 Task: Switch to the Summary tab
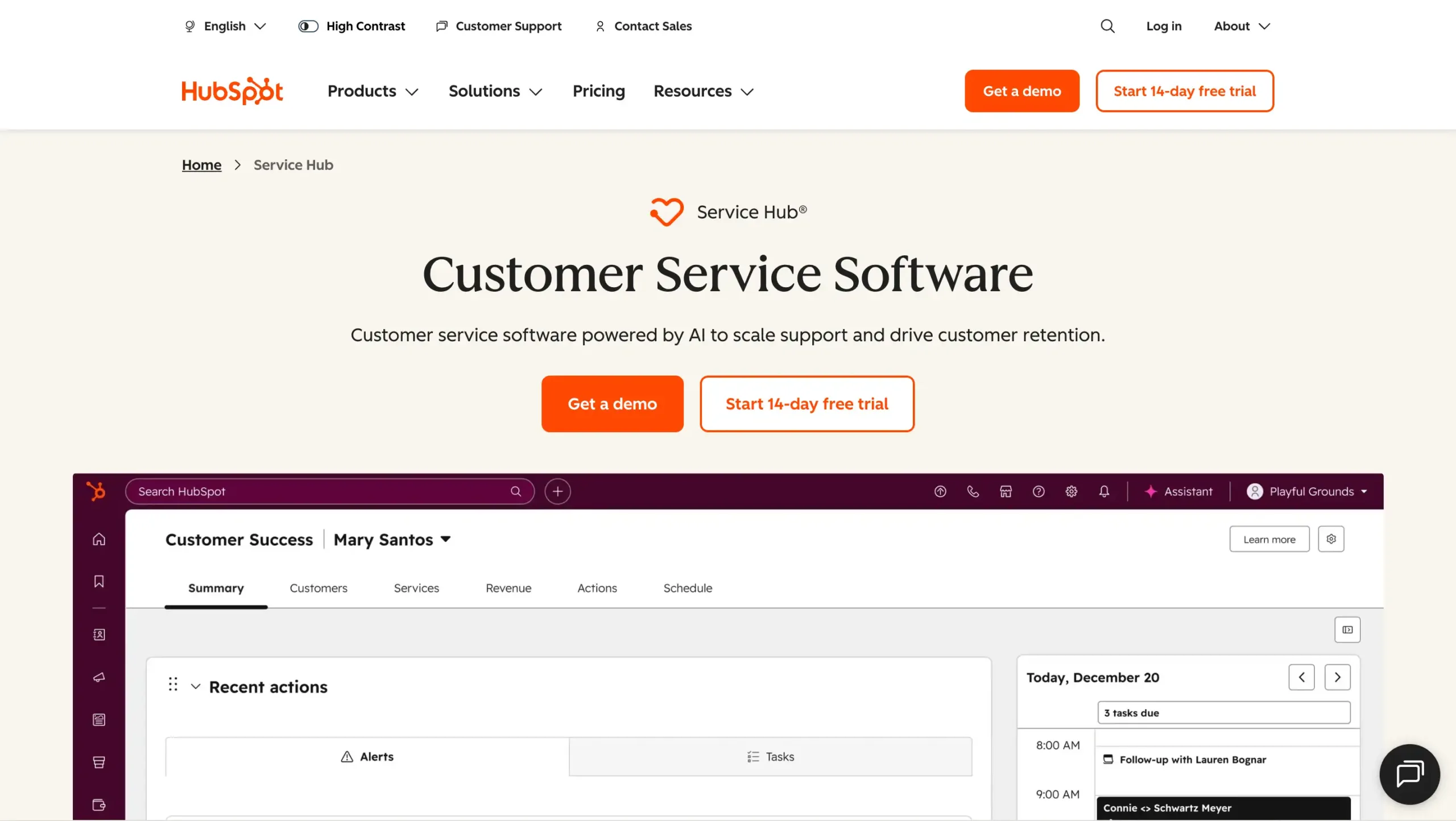tap(216, 588)
